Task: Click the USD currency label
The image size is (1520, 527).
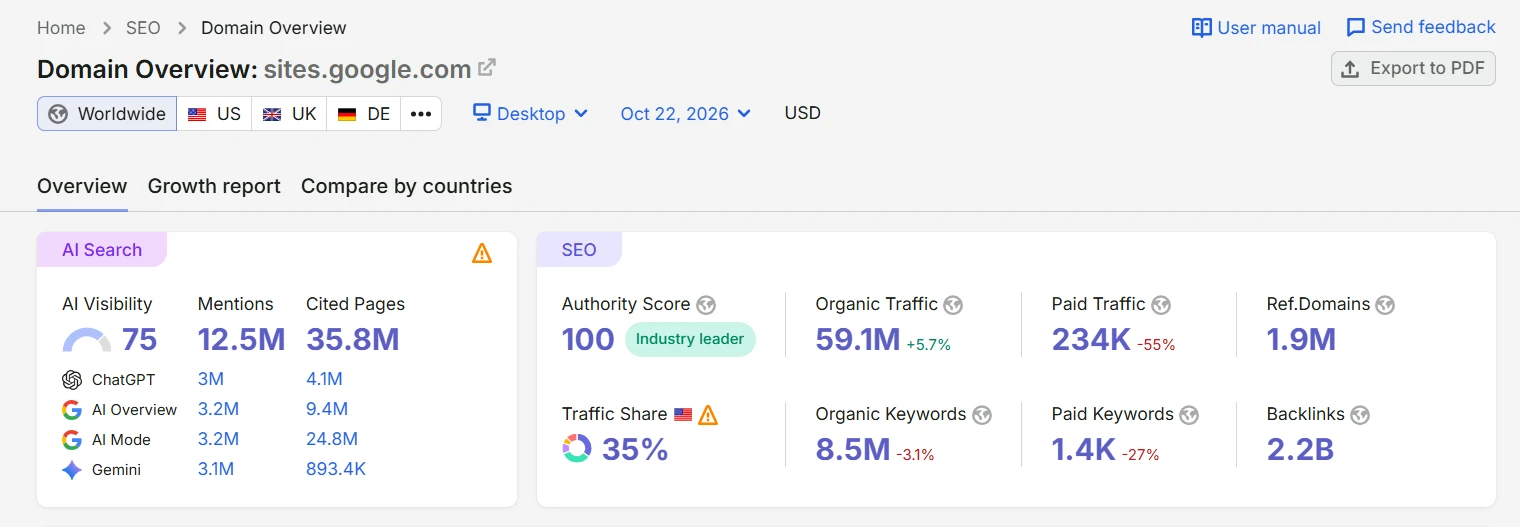Action: coord(803,113)
